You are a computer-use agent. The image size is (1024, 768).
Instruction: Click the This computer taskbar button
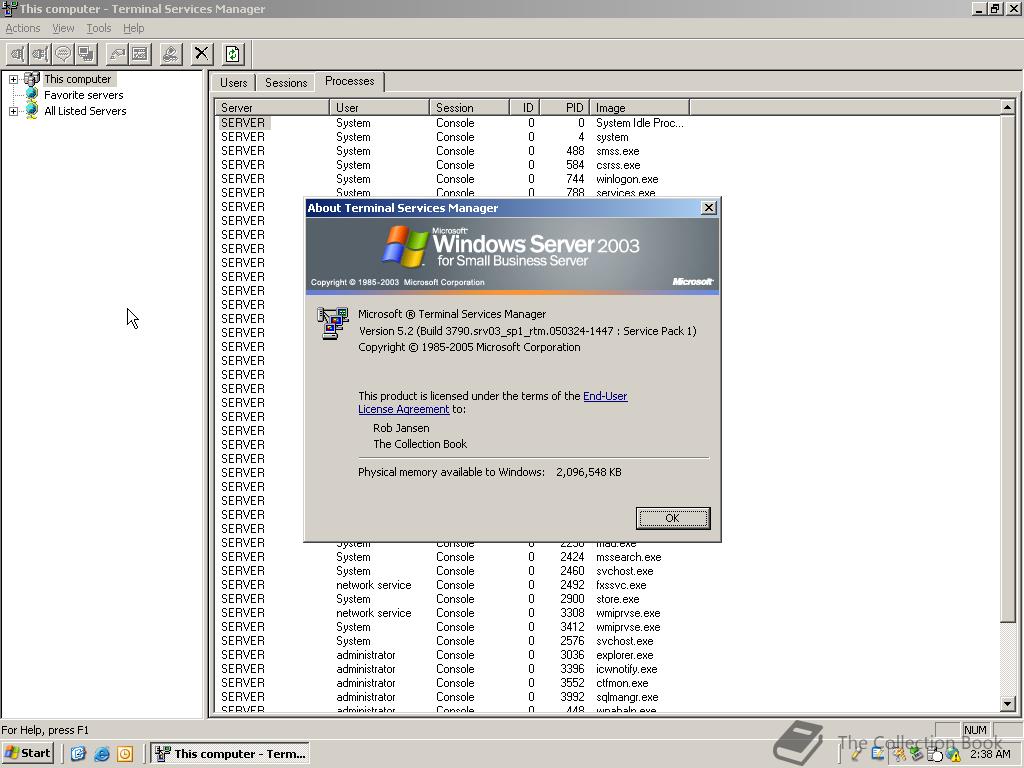point(231,753)
